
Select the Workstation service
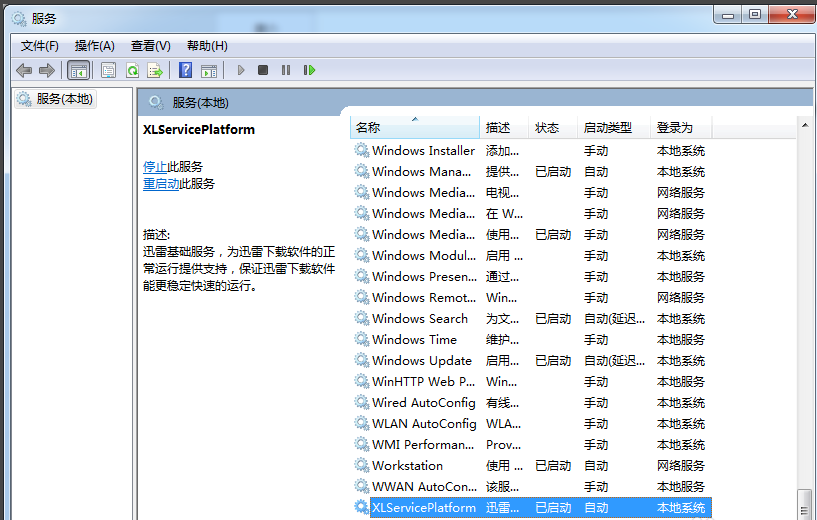531,465
